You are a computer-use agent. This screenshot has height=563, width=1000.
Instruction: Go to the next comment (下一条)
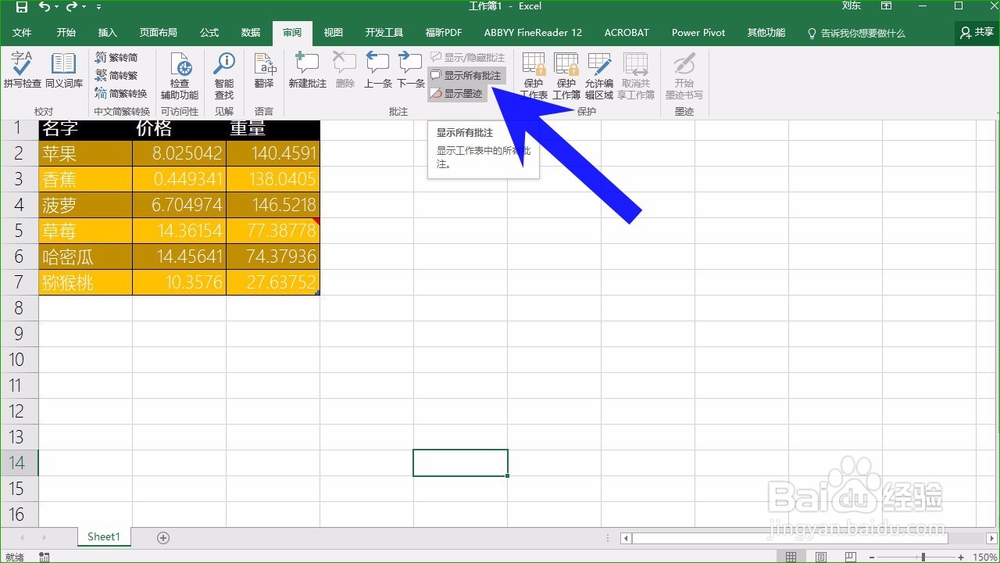[410, 70]
